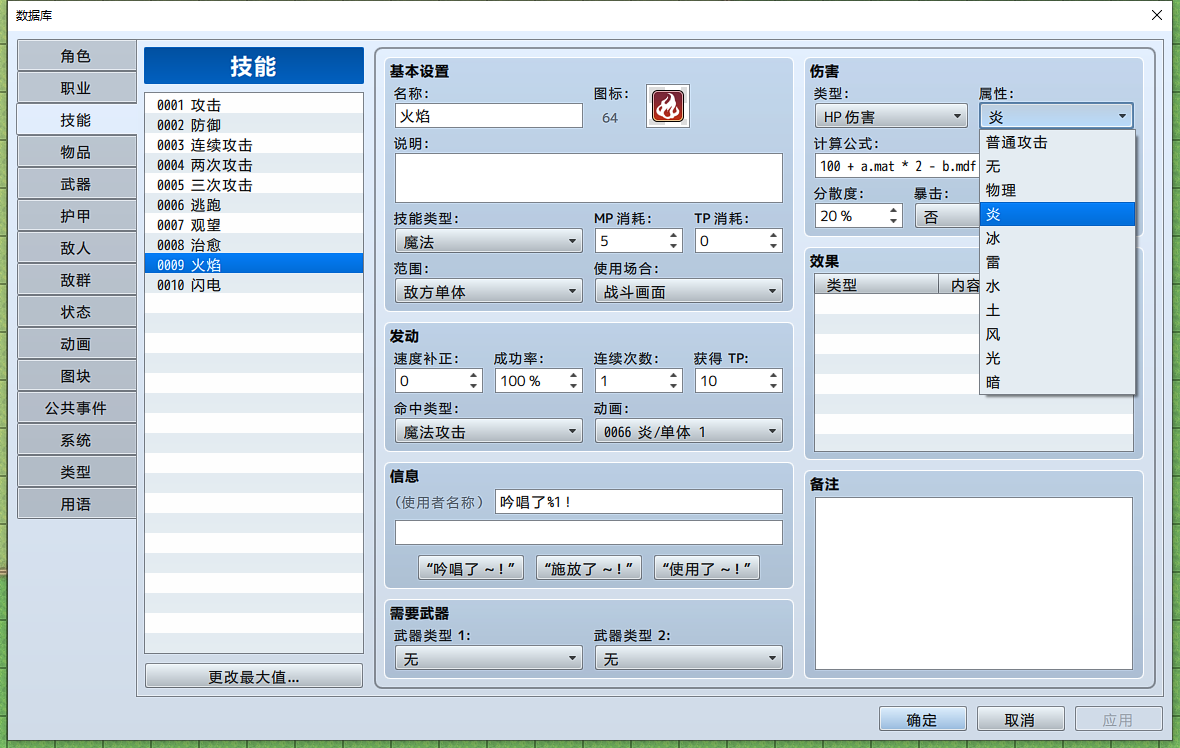Open the 武器类型 2 dropdown
This screenshot has height=748, width=1180.
[x=689, y=658]
